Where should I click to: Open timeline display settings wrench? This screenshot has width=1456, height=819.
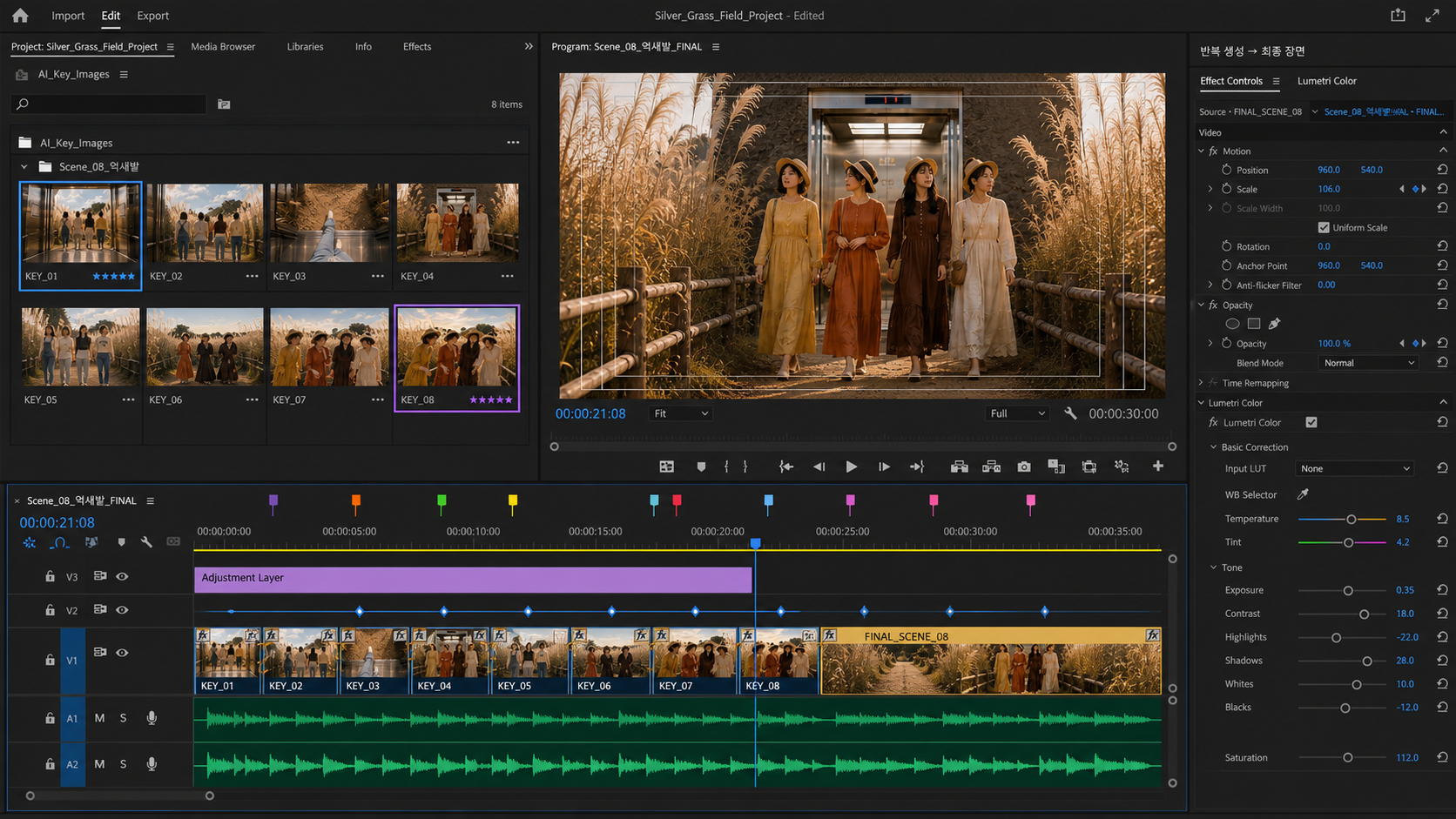[x=146, y=542]
